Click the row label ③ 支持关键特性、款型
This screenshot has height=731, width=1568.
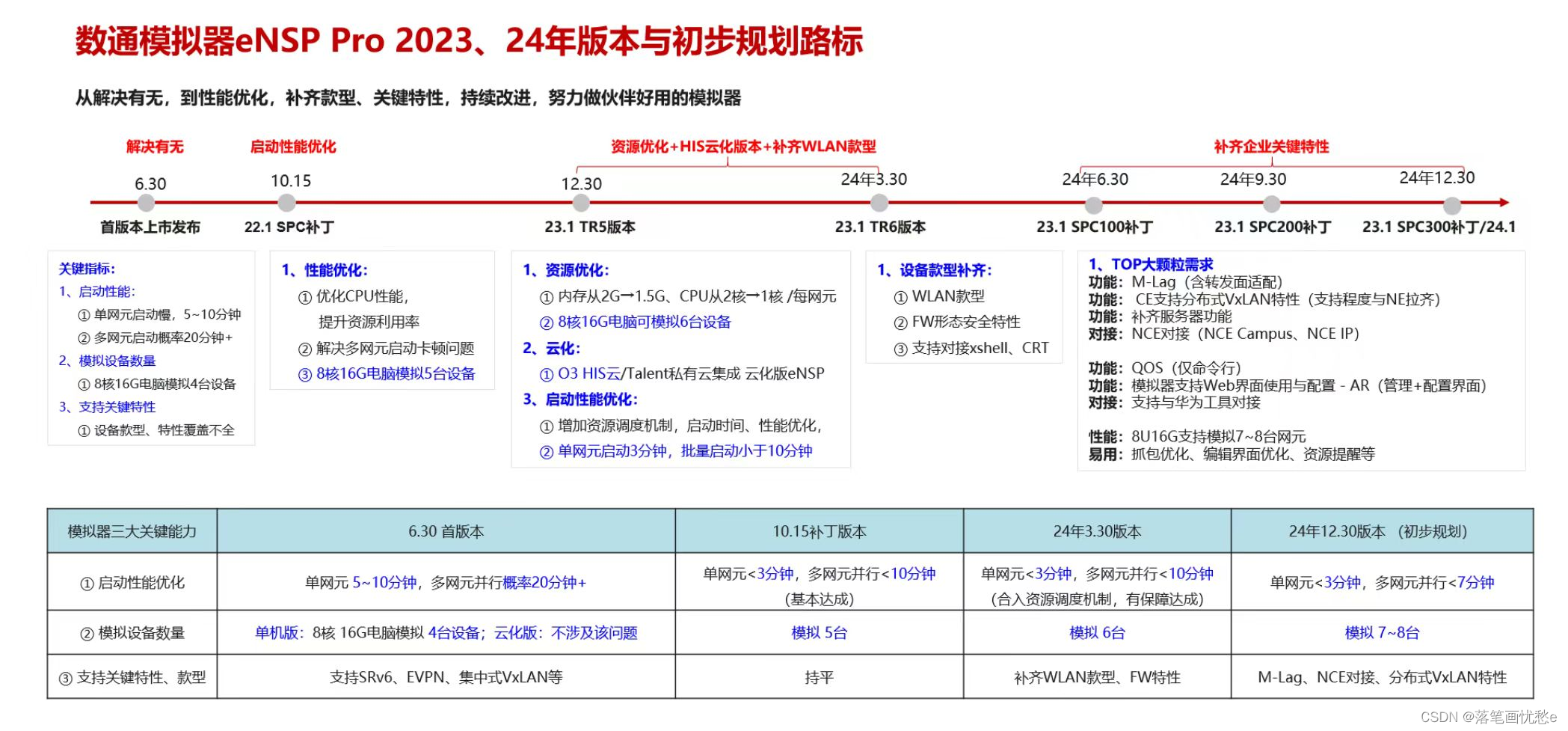132,677
